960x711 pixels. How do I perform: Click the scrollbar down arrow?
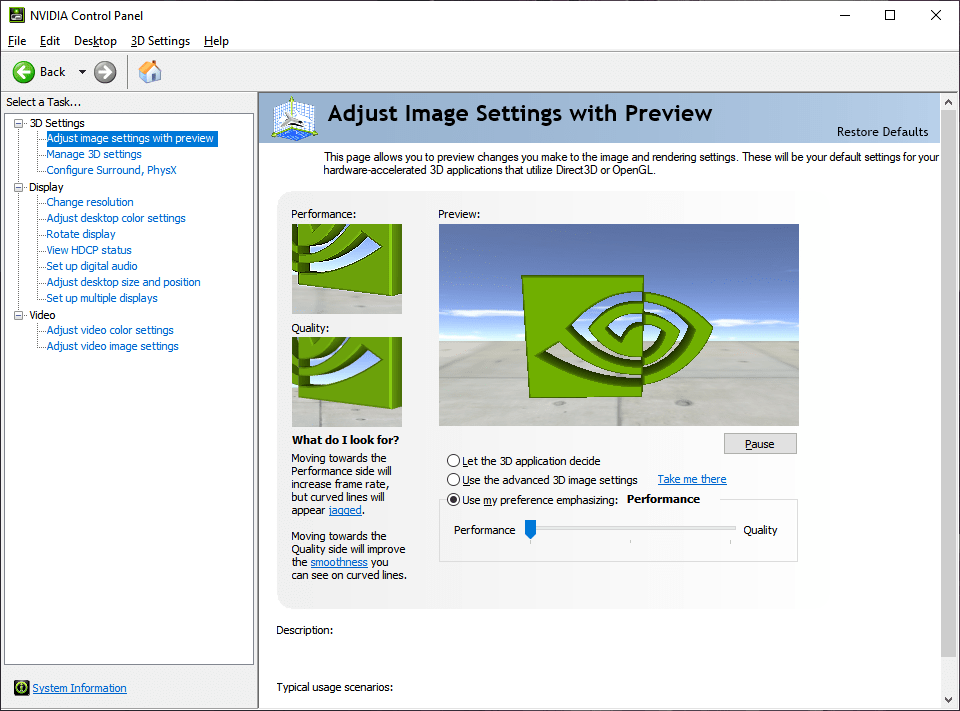coord(948,699)
